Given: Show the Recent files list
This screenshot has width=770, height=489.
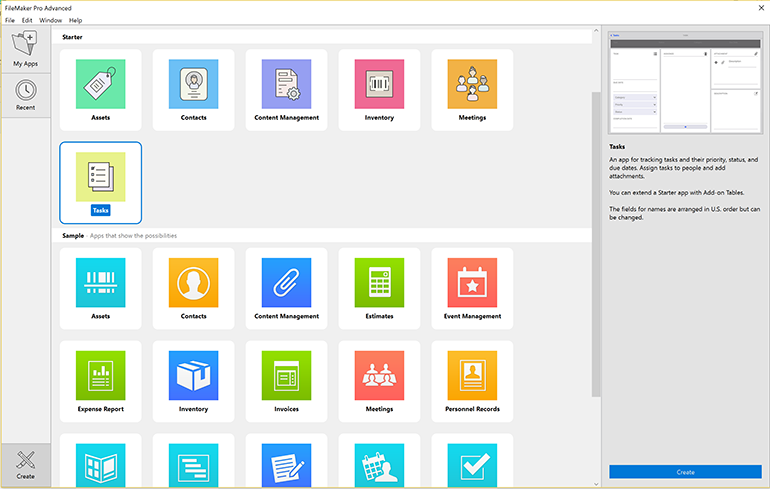Looking at the screenshot, I should (x=26, y=95).
